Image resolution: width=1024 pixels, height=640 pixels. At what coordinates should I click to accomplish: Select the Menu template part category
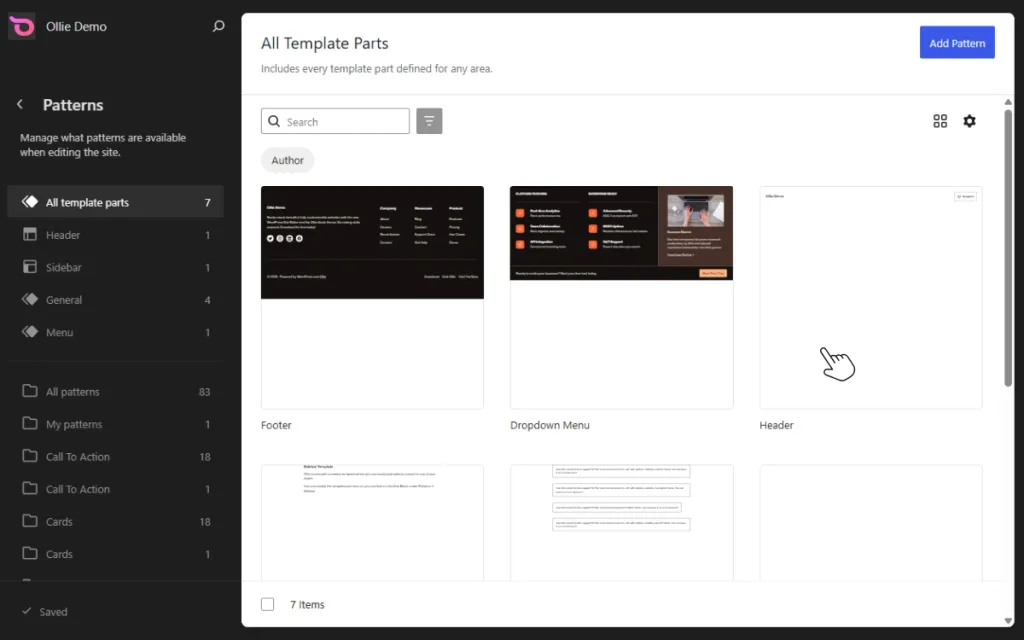(115, 332)
